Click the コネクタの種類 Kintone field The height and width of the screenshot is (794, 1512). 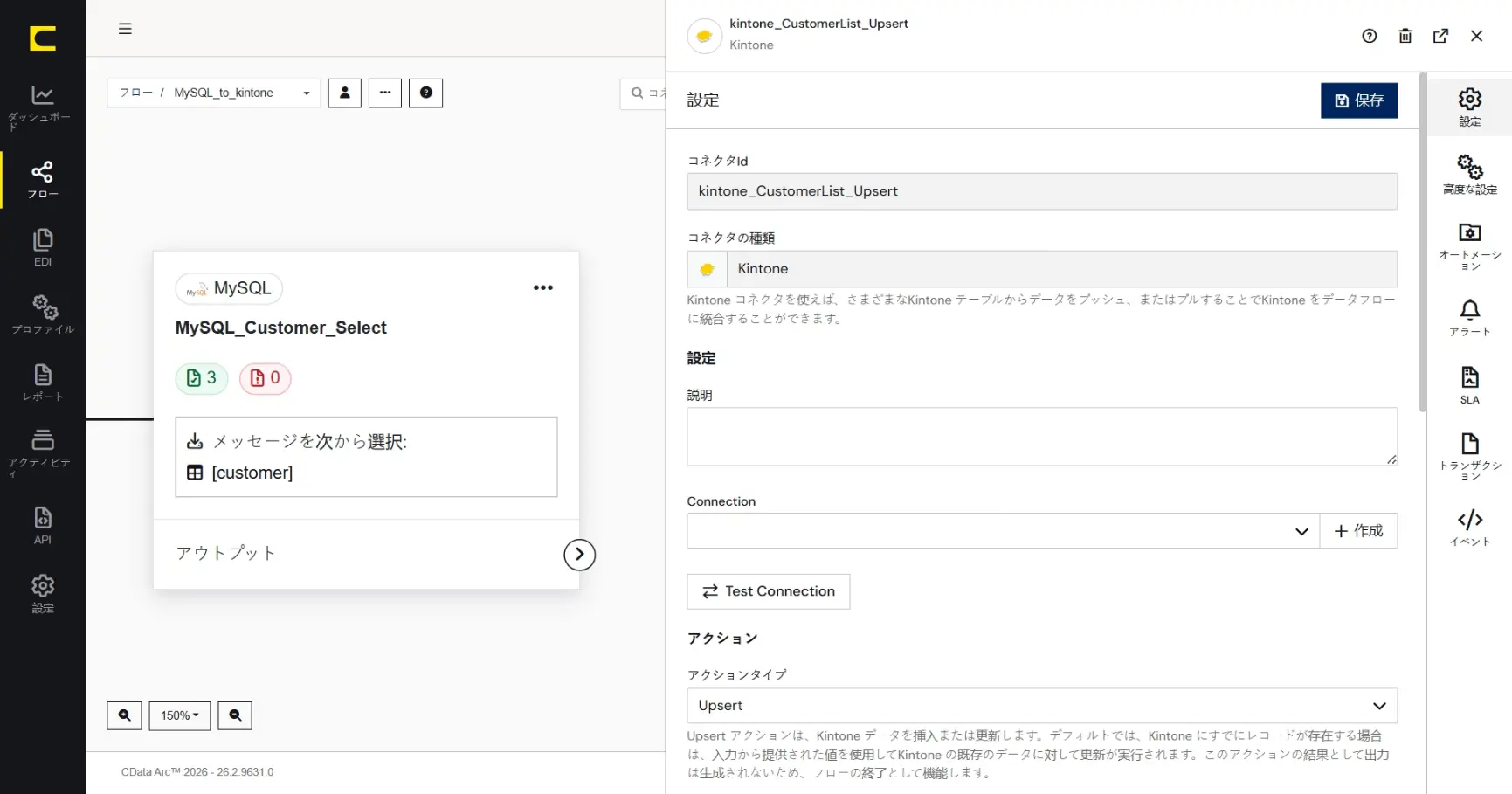tap(1062, 269)
